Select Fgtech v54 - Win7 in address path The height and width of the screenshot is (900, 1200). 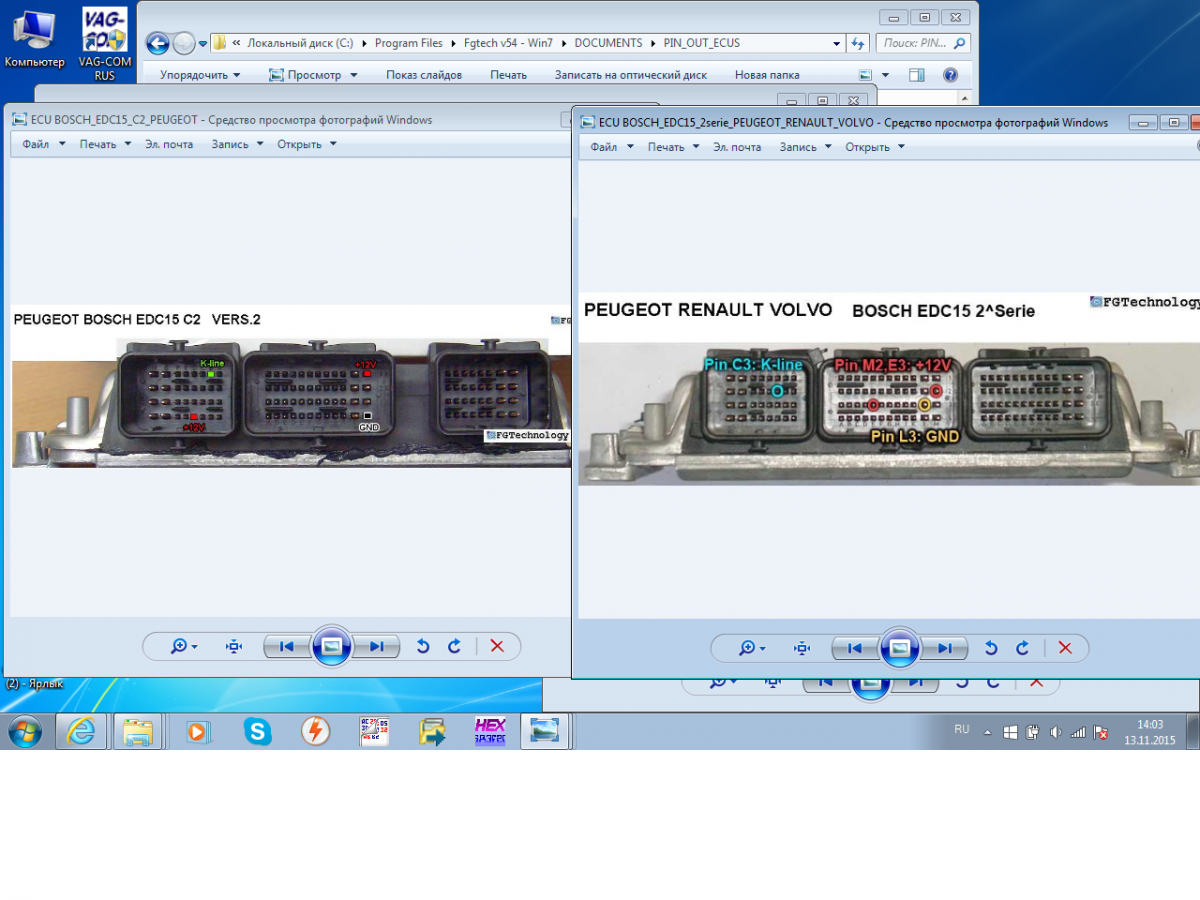tap(509, 44)
